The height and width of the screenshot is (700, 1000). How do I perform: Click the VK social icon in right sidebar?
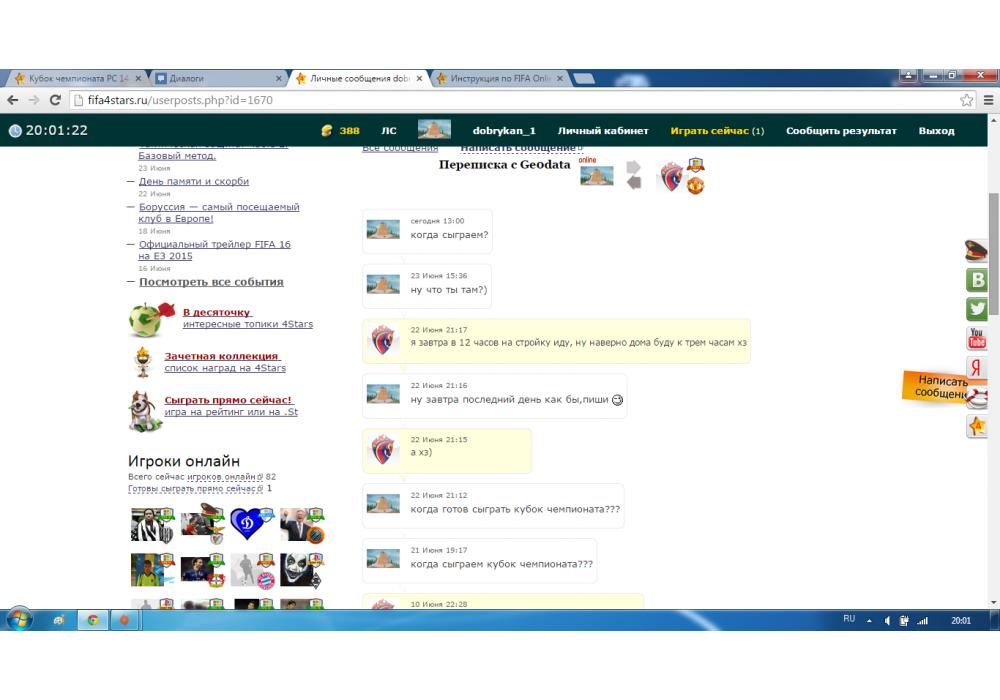click(977, 280)
